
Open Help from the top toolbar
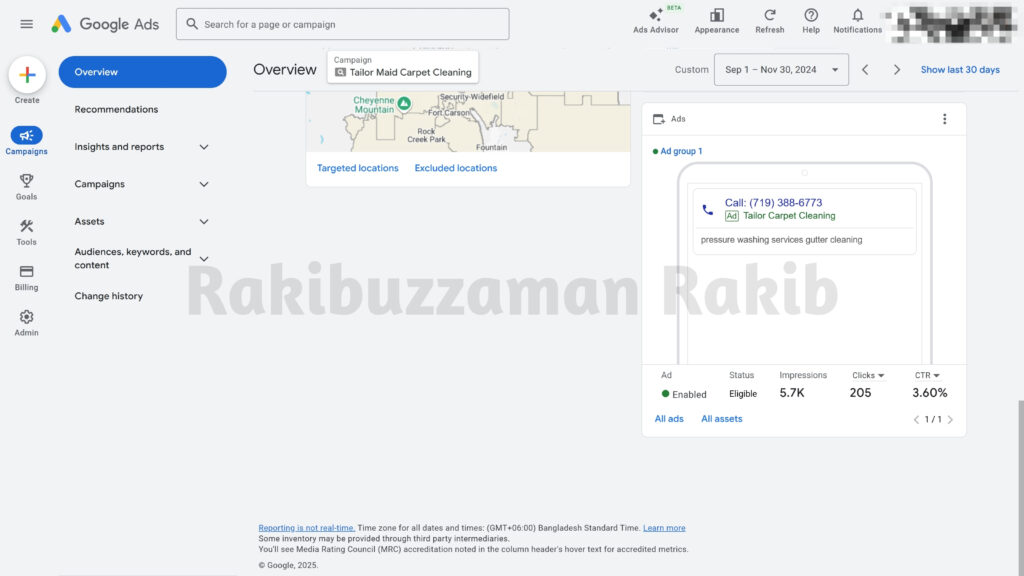(x=811, y=24)
